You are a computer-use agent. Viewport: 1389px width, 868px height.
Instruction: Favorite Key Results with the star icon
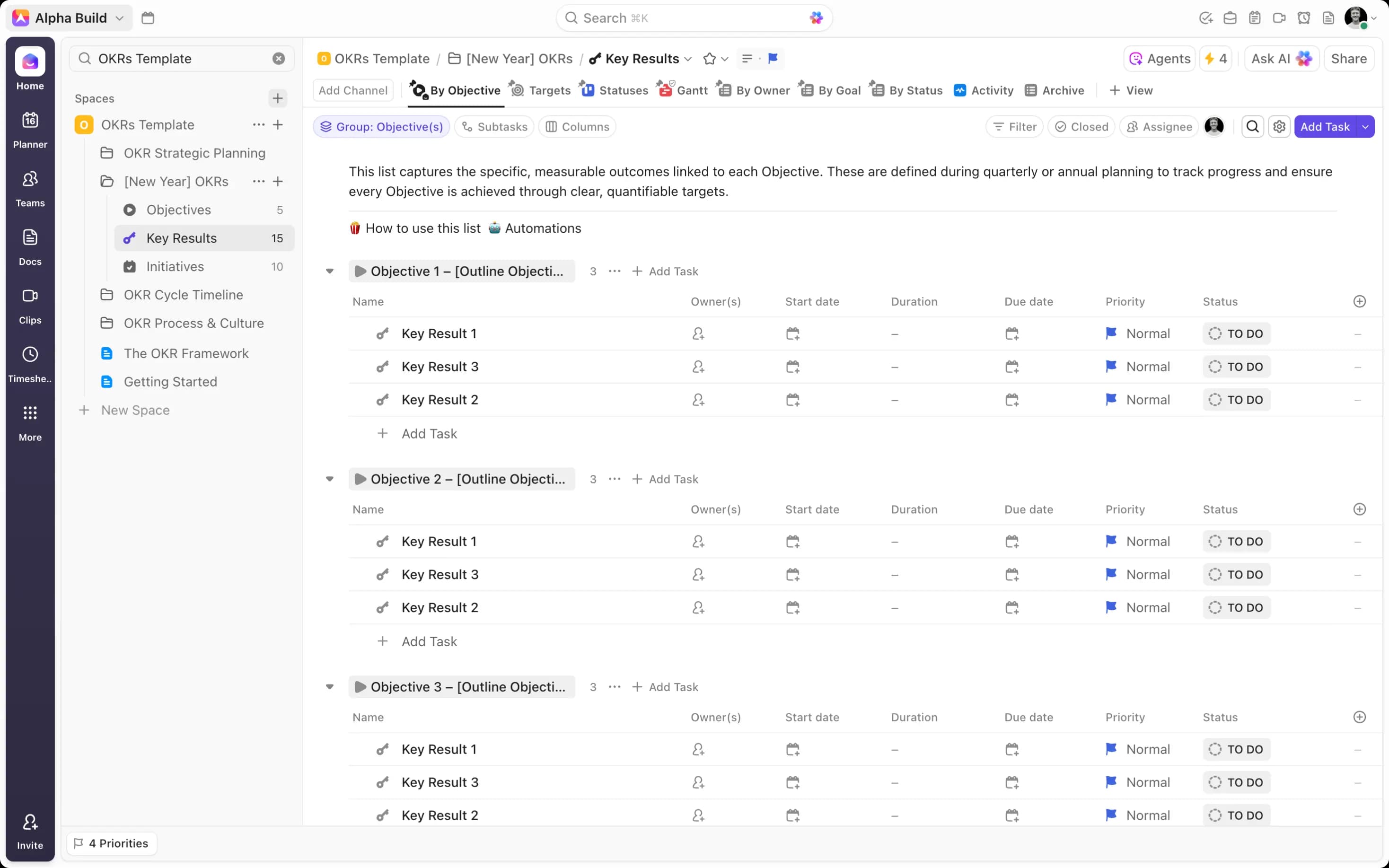pos(710,59)
